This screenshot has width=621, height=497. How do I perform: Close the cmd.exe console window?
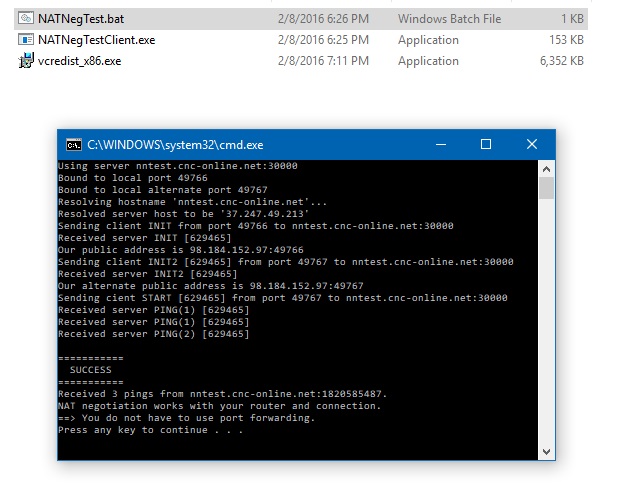(x=532, y=144)
